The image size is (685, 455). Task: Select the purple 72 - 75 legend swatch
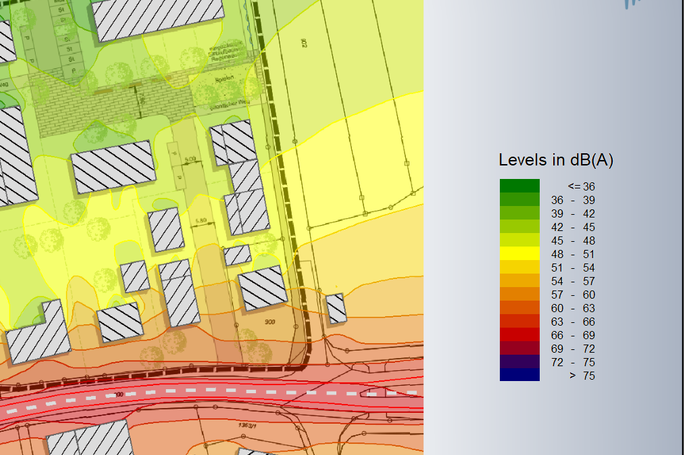(x=520, y=362)
